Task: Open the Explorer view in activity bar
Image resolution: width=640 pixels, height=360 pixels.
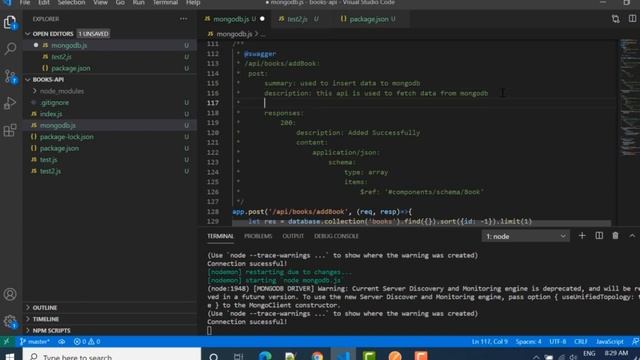Action: coord(10,22)
